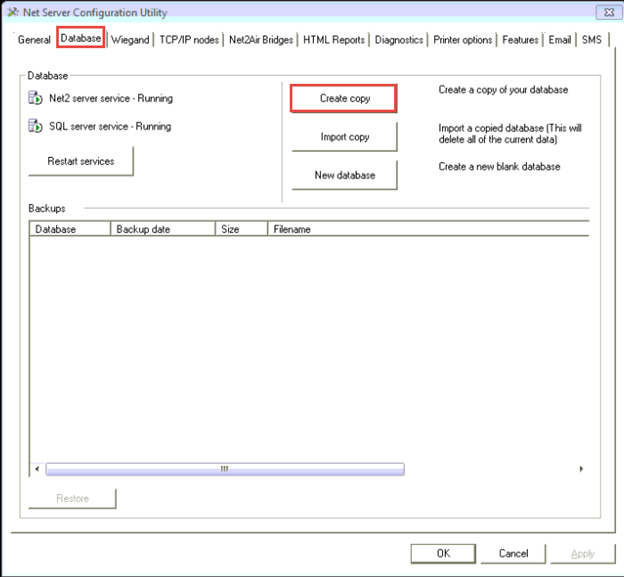Viewport: 624px width, 577px height.
Task: Open the Email tab
Action: pyautogui.click(x=560, y=40)
